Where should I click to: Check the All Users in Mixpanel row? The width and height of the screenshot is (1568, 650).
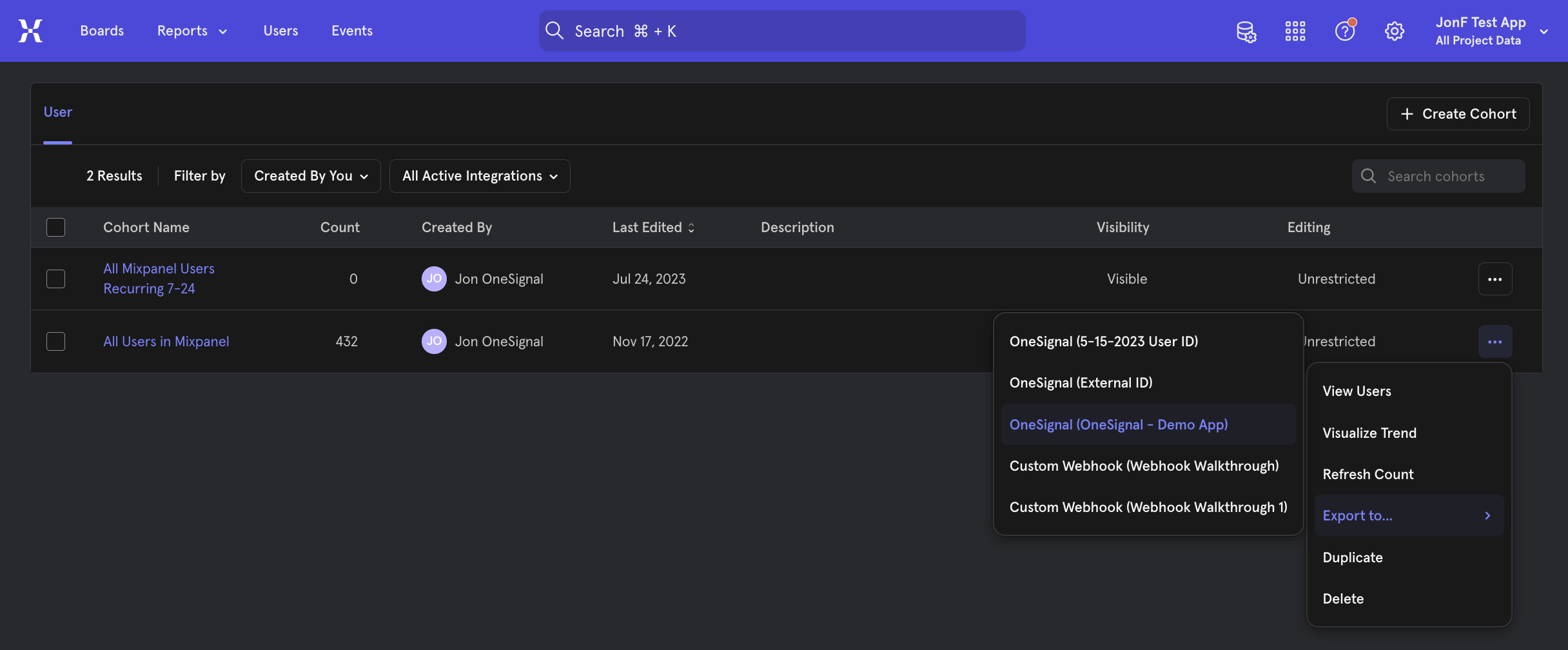(x=56, y=341)
